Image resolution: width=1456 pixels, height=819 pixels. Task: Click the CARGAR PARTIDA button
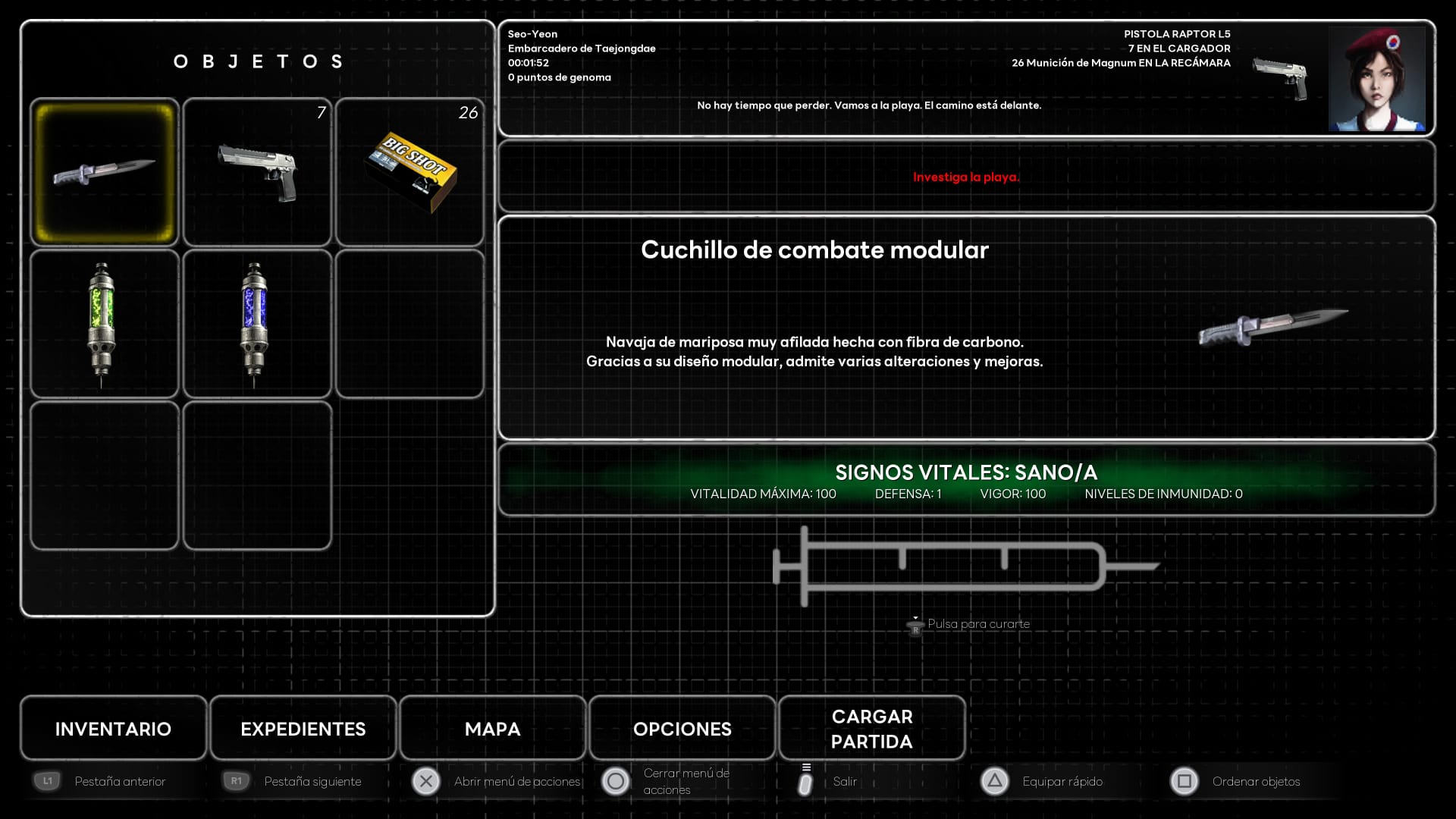[872, 729]
